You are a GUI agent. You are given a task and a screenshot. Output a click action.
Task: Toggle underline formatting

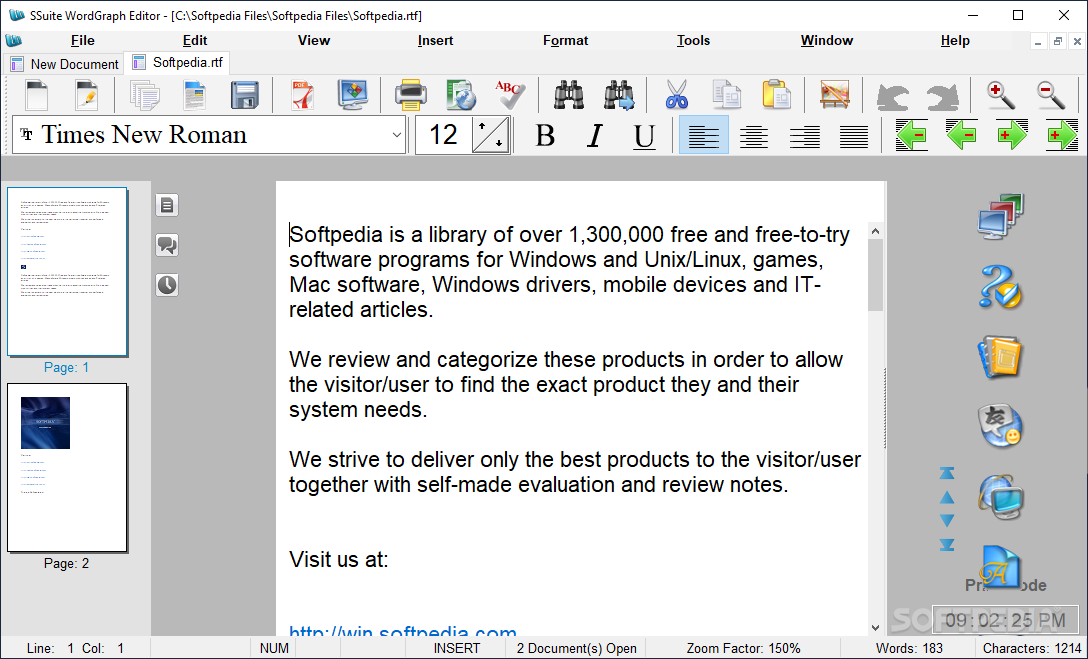[x=645, y=135]
